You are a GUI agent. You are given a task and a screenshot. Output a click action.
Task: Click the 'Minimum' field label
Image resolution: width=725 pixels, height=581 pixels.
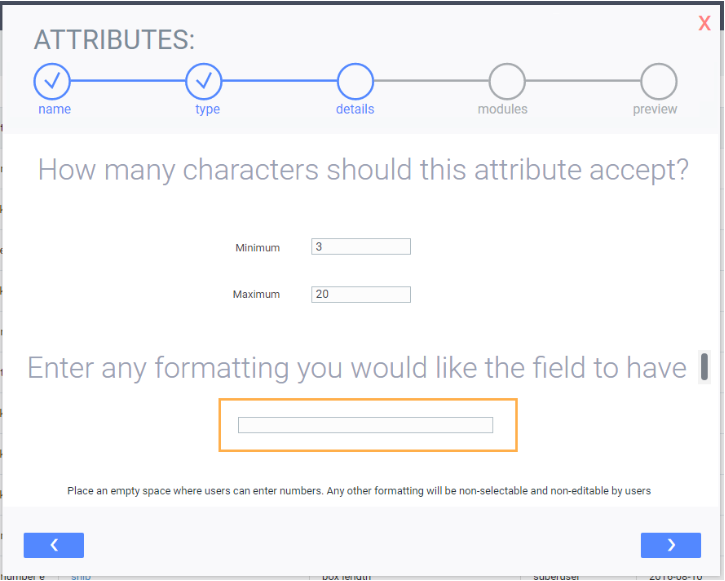coord(258,248)
